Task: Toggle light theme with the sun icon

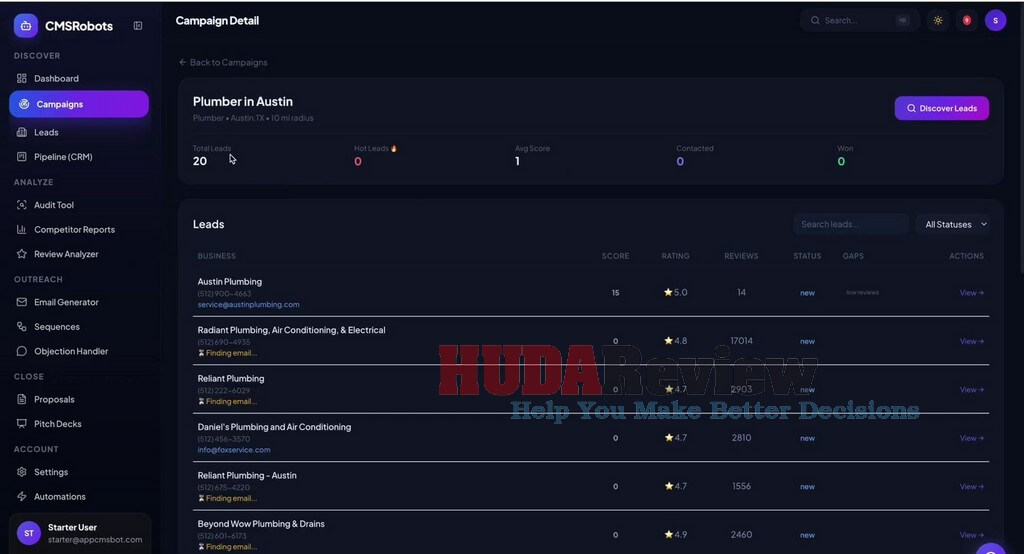Action: click(938, 20)
